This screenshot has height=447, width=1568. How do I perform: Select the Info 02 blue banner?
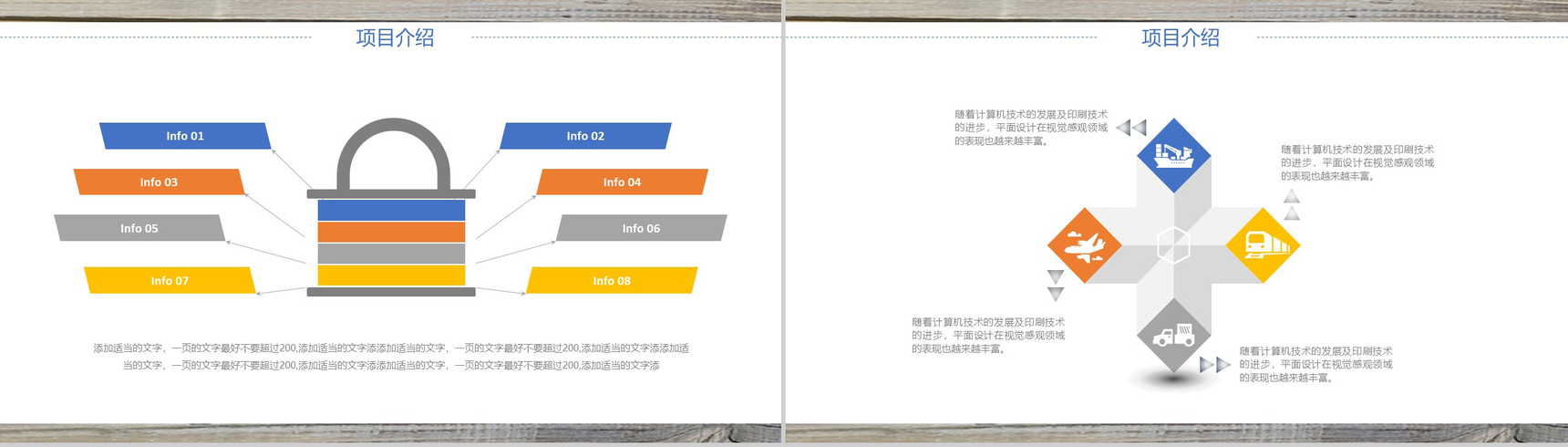(x=585, y=136)
